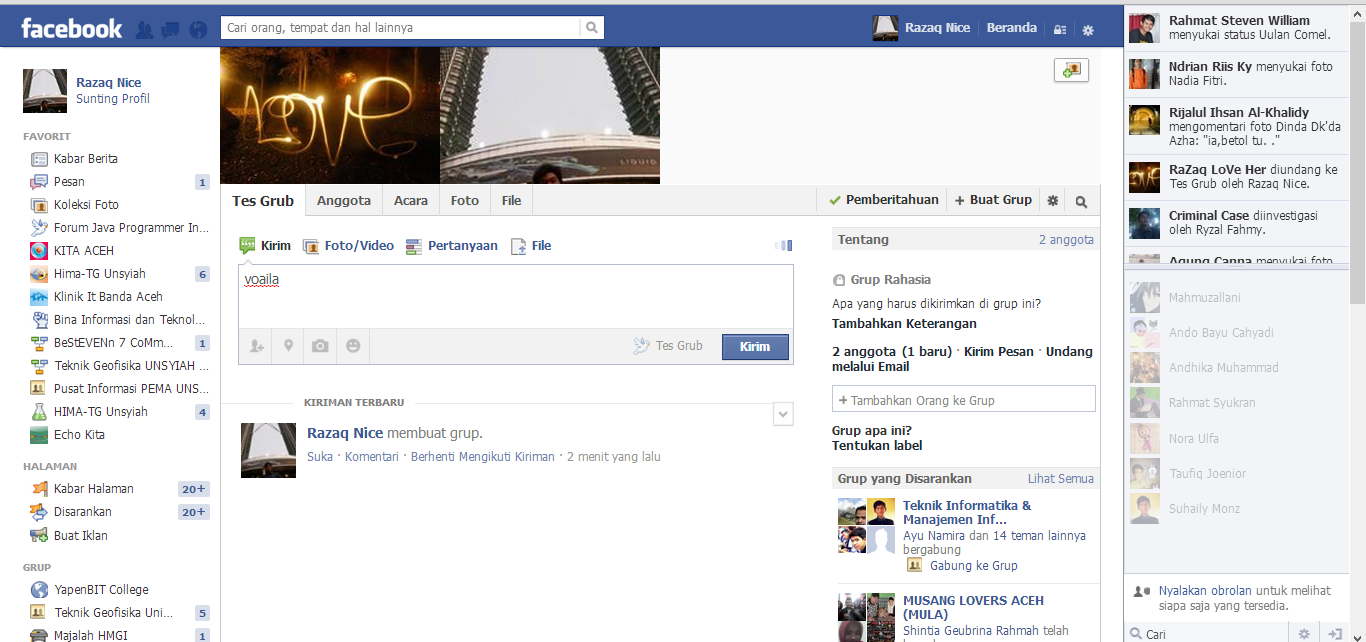Click the top search input field
1366x642 pixels.
pyautogui.click(x=400, y=28)
